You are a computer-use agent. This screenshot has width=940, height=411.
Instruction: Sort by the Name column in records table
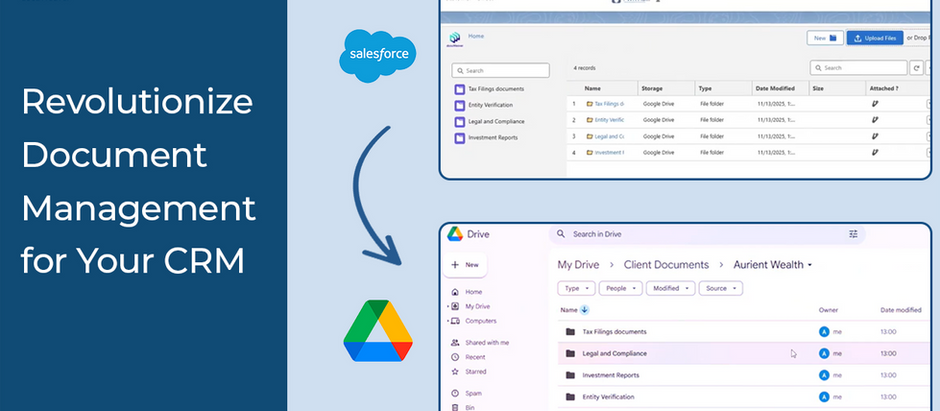(x=592, y=88)
